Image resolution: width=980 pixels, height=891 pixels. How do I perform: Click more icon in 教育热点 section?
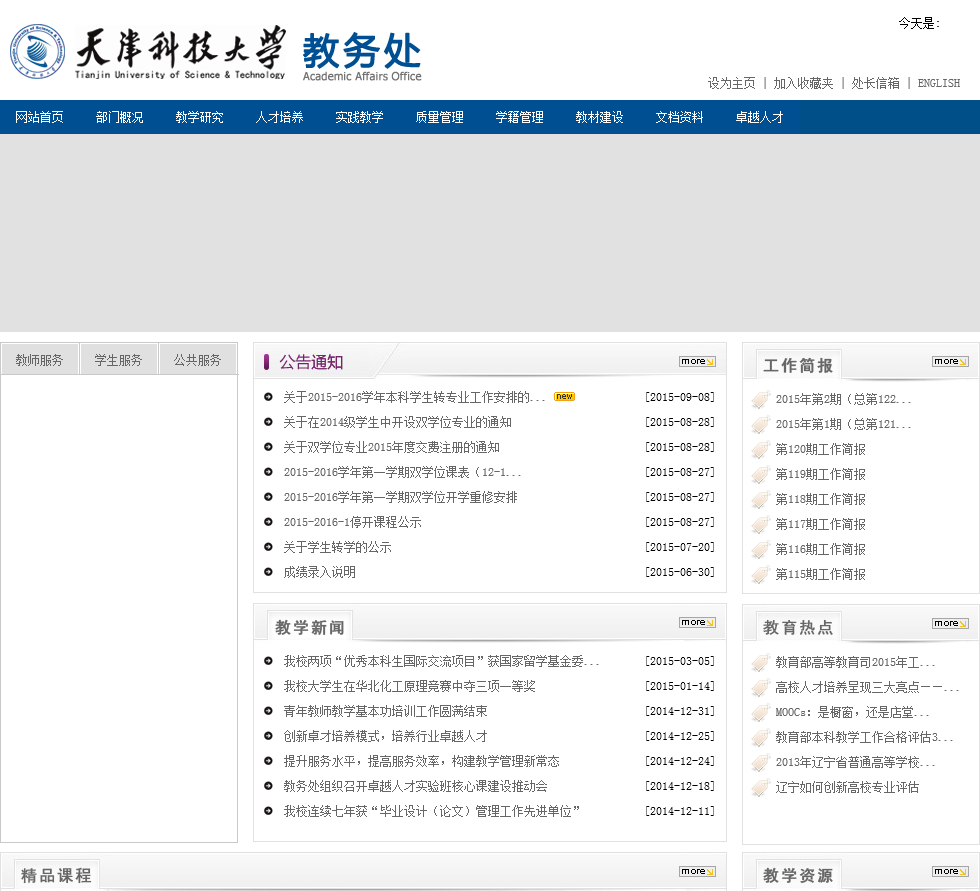(x=950, y=624)
